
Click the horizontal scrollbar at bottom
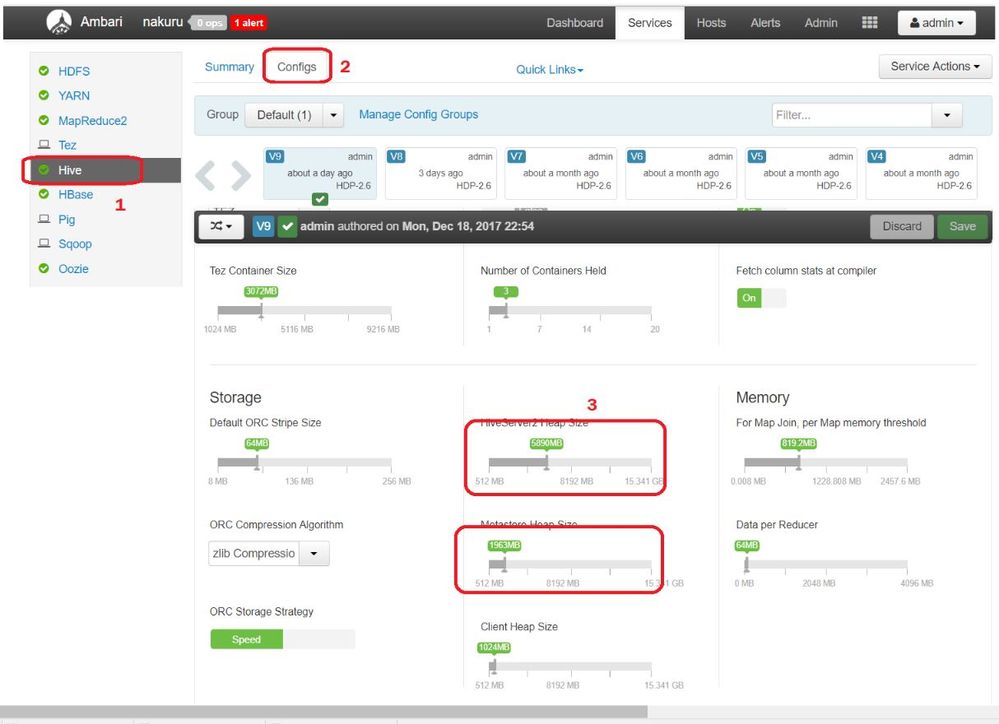pos(324,712)
